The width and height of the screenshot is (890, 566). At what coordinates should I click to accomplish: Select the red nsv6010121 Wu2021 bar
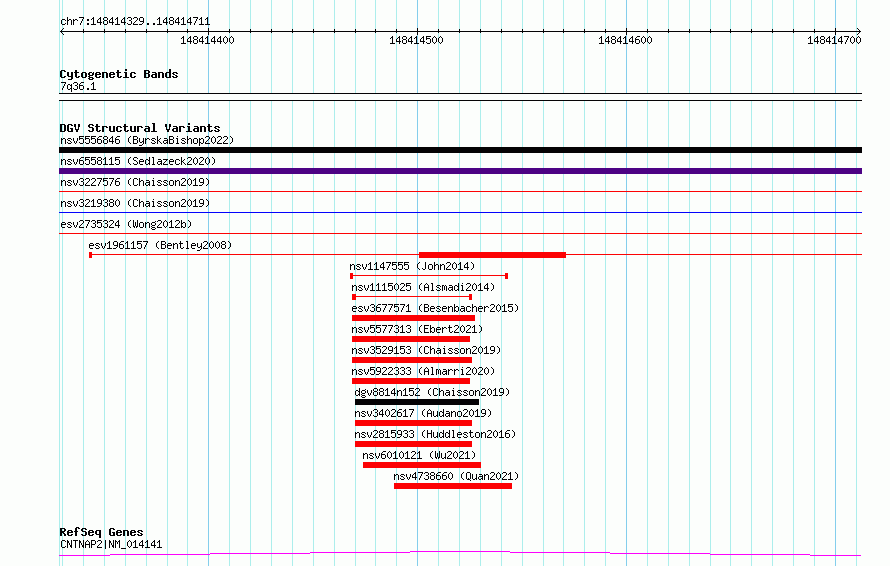pos(421,465)
